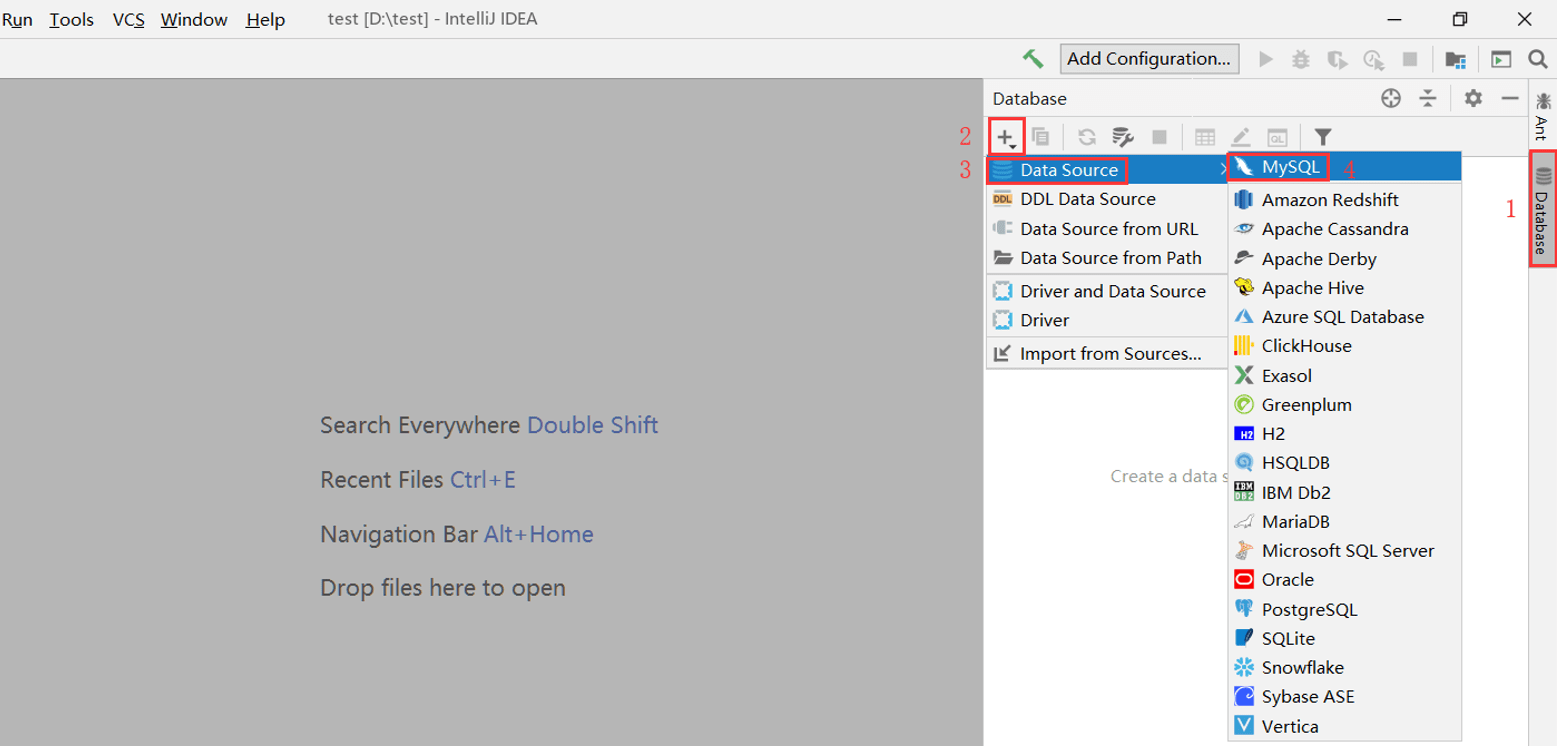Open the VCS menu
The width and height of the screenshot is (1560, 746).
[x=129, y=19]
